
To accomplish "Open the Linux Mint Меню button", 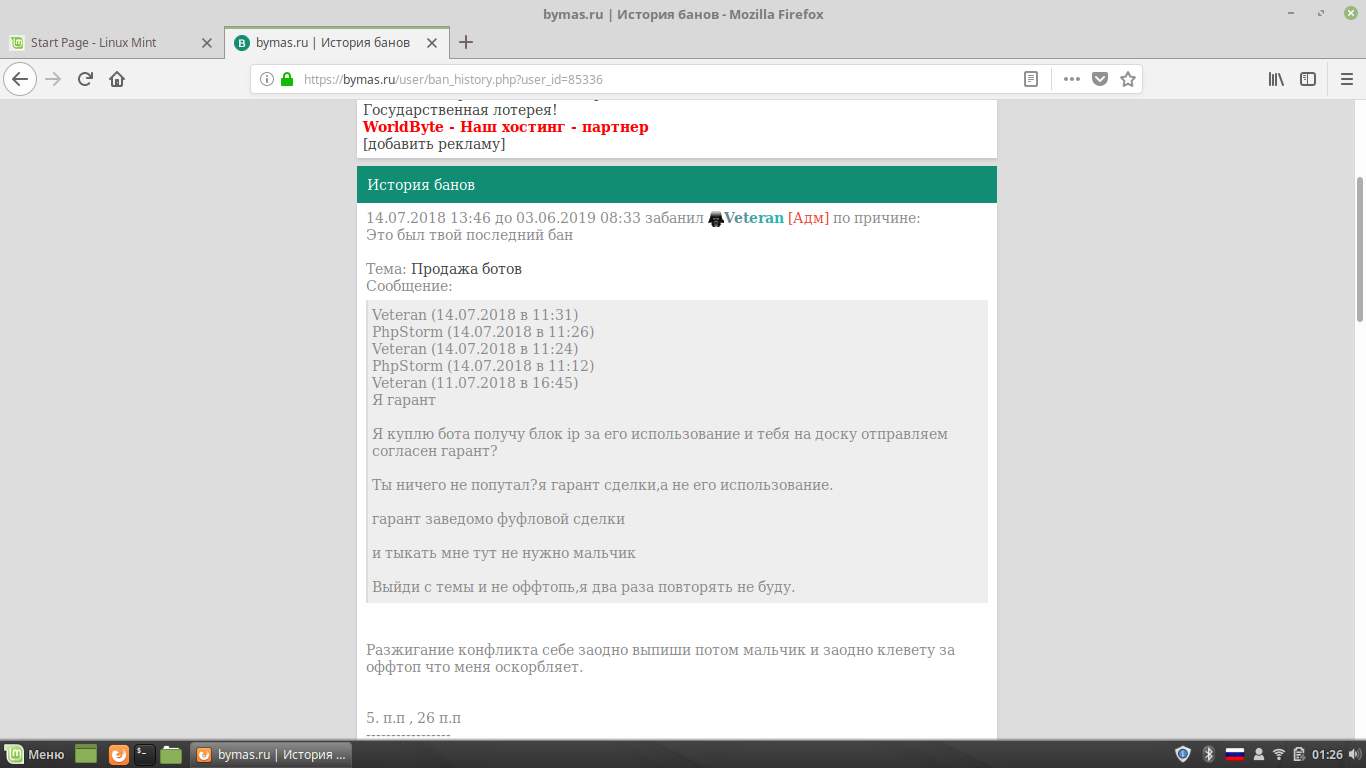I will 36,754.
